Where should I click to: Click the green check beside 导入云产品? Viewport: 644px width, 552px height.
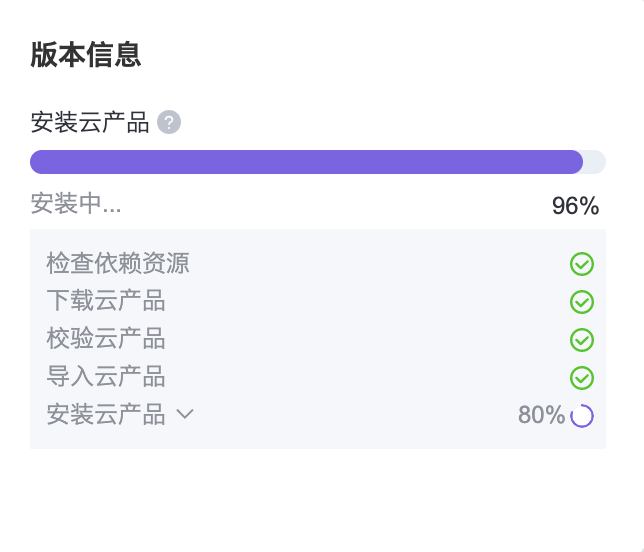pos(582,378)
